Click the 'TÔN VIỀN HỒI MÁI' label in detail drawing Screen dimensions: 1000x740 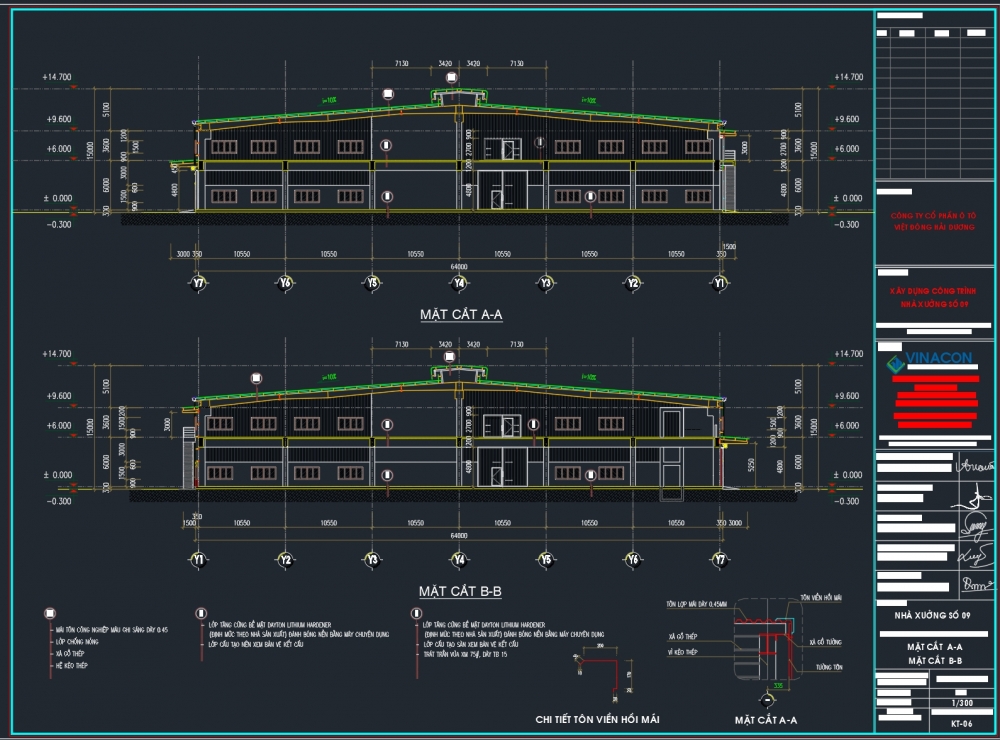pyautogui.click(x=822, y=597)
